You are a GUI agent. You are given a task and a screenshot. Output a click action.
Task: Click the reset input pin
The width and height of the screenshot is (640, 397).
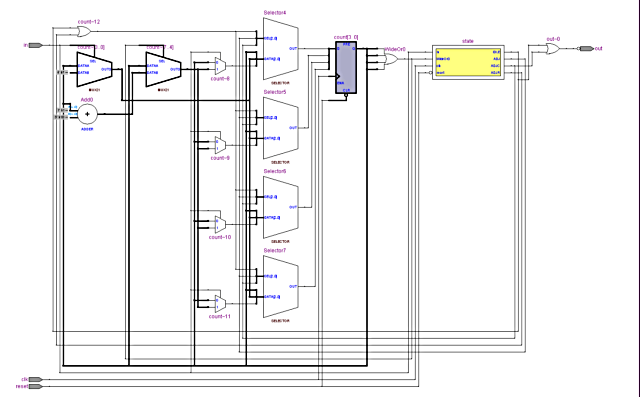(x=35, y=386)
